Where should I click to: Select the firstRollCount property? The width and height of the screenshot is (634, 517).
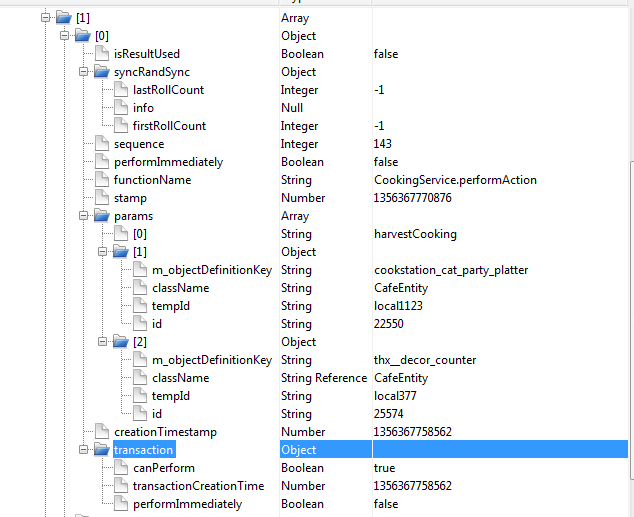[169, 126]
